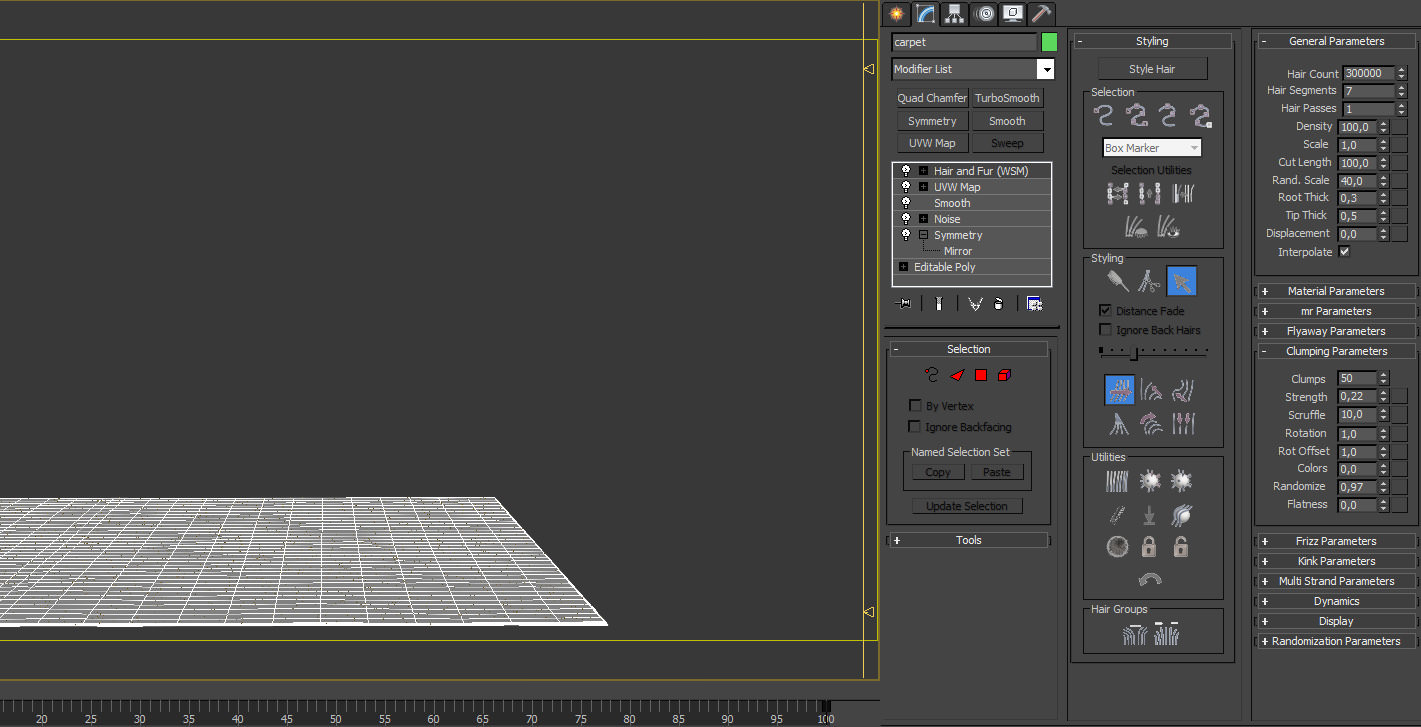Open the Utilities hammer tab
The image size is (1421, 727).
point(1042,13)
